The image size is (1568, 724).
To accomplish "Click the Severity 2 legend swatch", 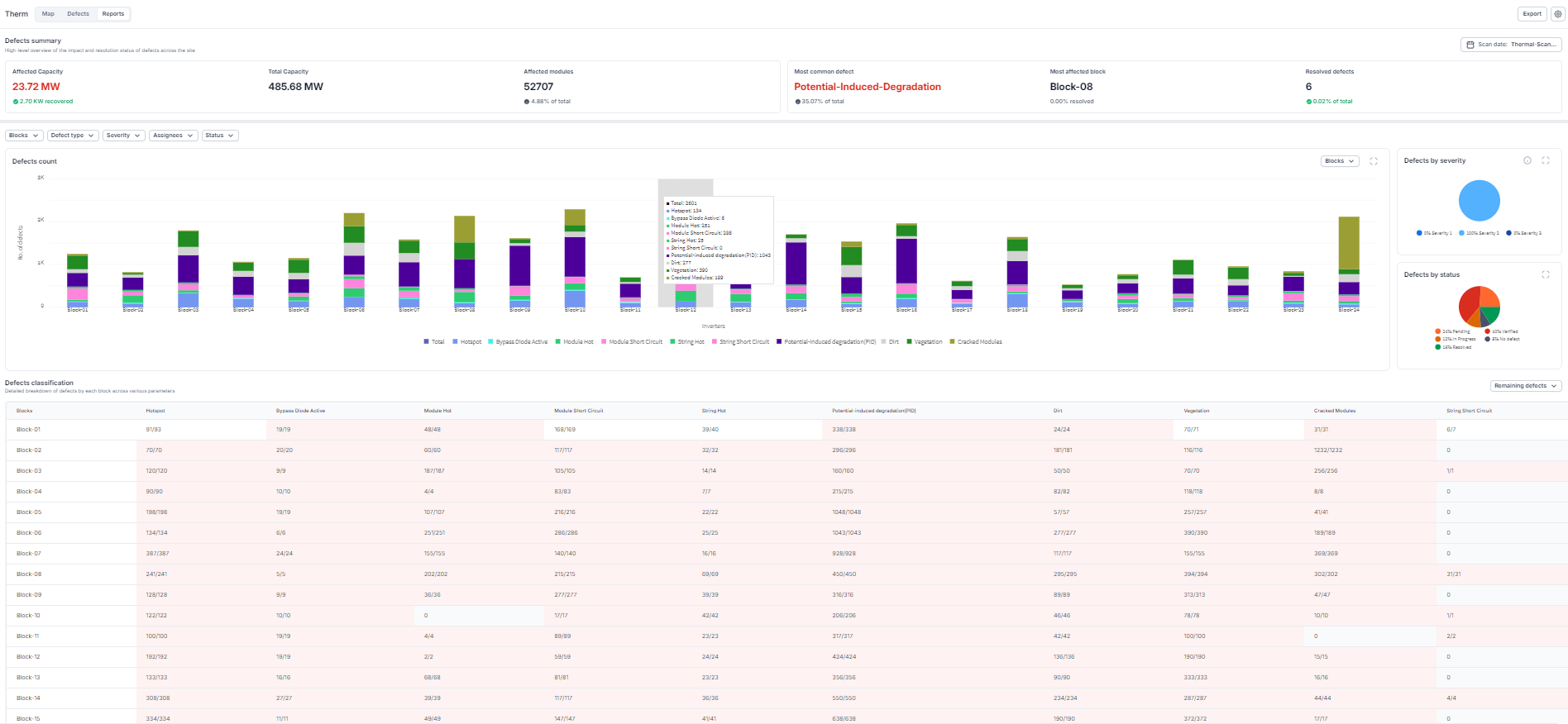I will point(1462,233).
